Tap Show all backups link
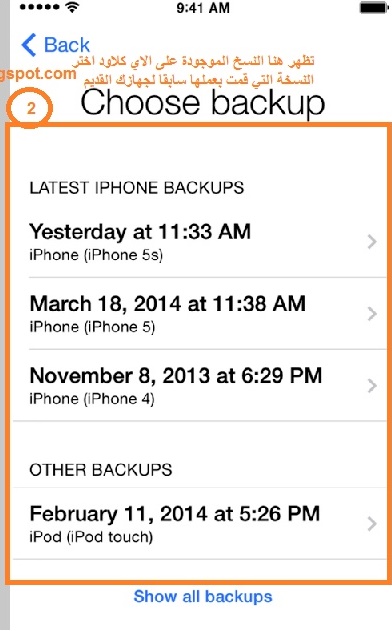 [x=203, y=596]
